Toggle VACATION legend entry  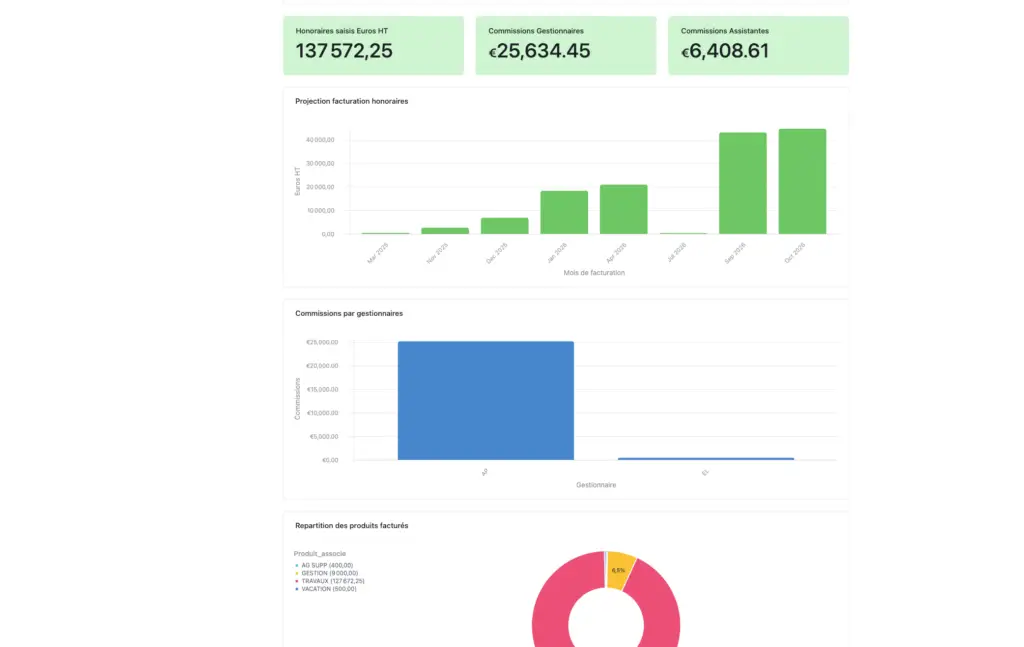[327, 589]
